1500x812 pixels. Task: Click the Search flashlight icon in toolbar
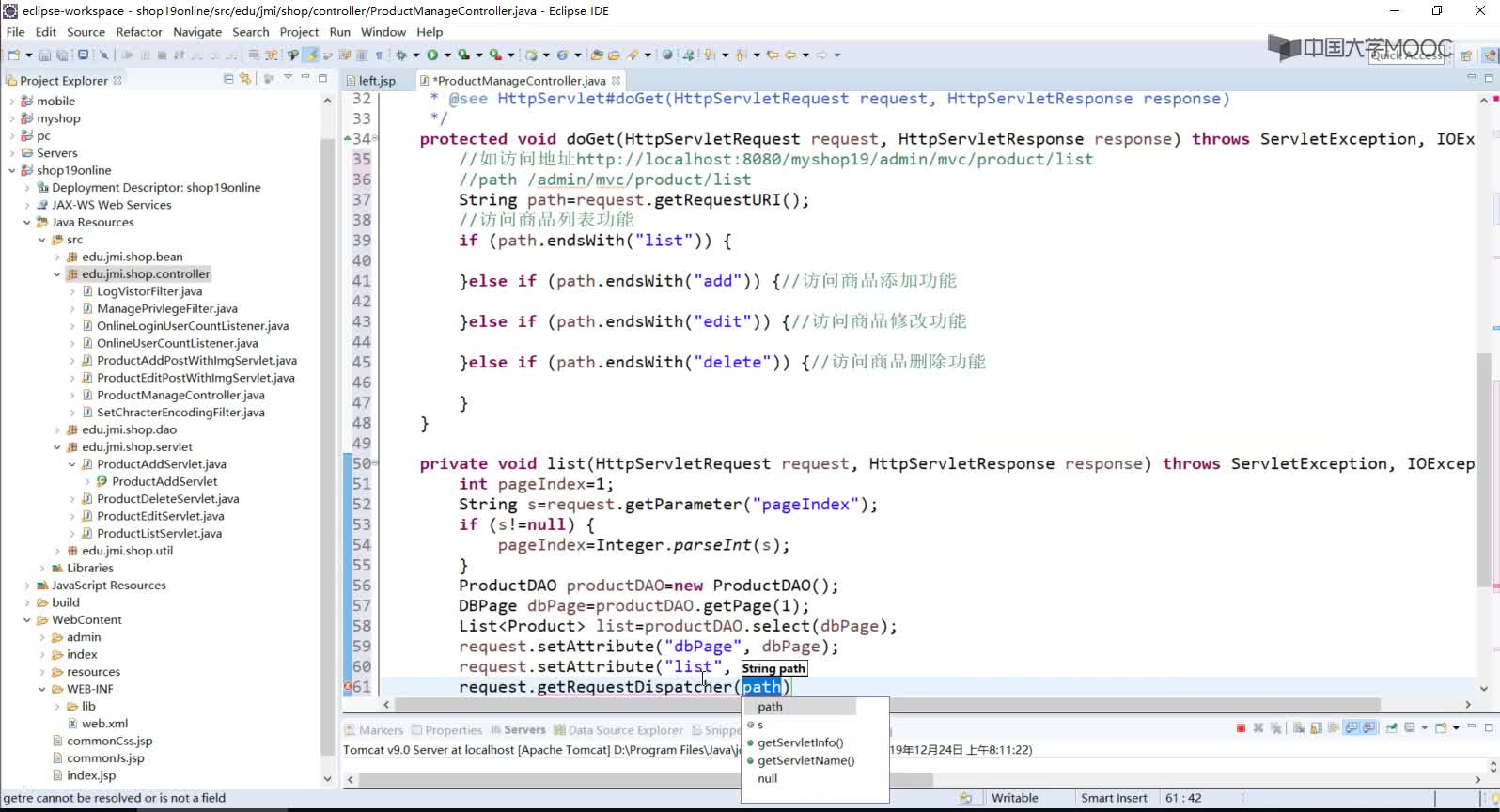[632, 55]
